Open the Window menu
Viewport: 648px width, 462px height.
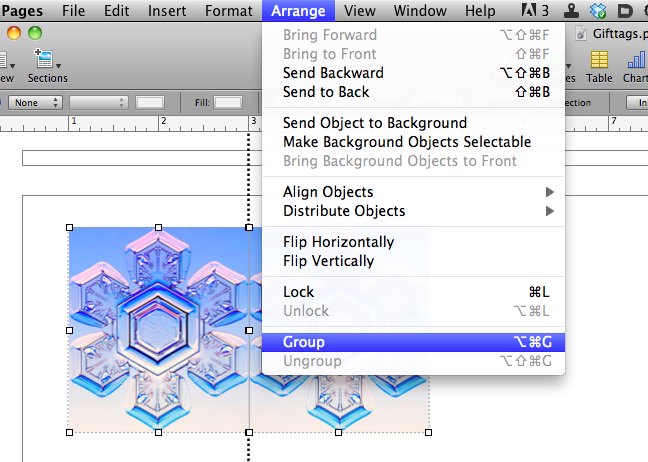pyautogui.click(x=420, y=11)
